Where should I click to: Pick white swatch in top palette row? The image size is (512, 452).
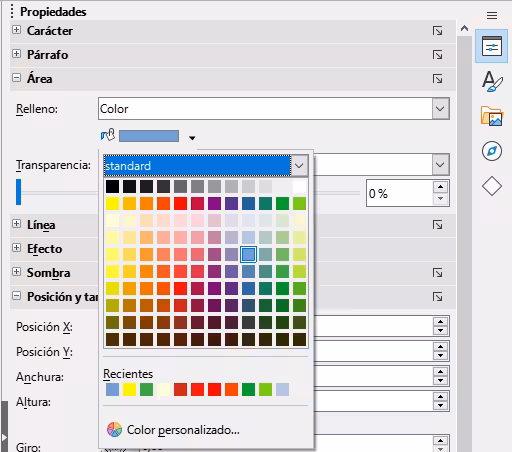299,186
